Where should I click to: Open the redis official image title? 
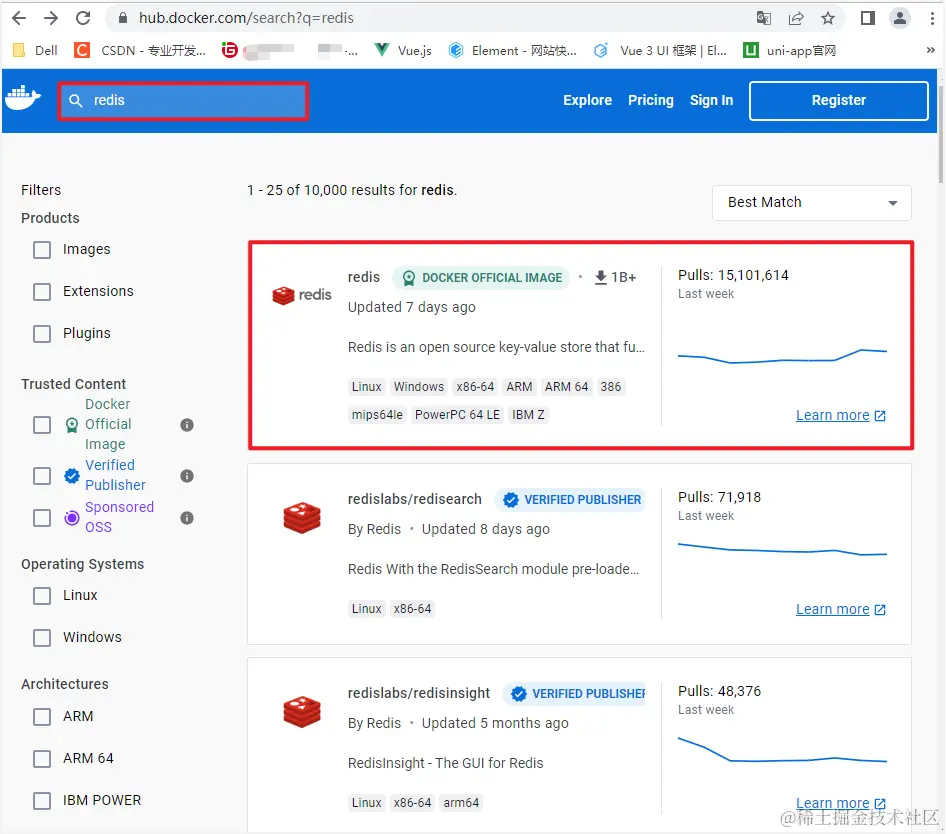[x=364, y=277]
